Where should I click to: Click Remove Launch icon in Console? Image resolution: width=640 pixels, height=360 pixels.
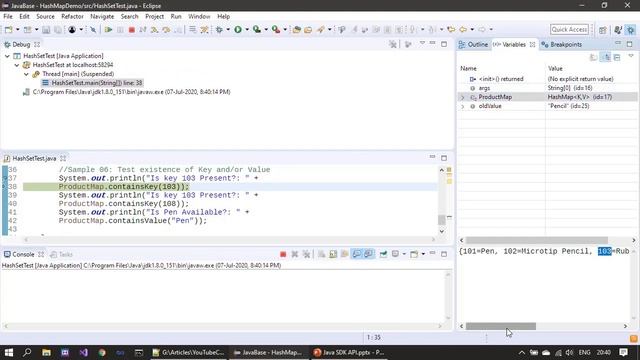point(295,254)
